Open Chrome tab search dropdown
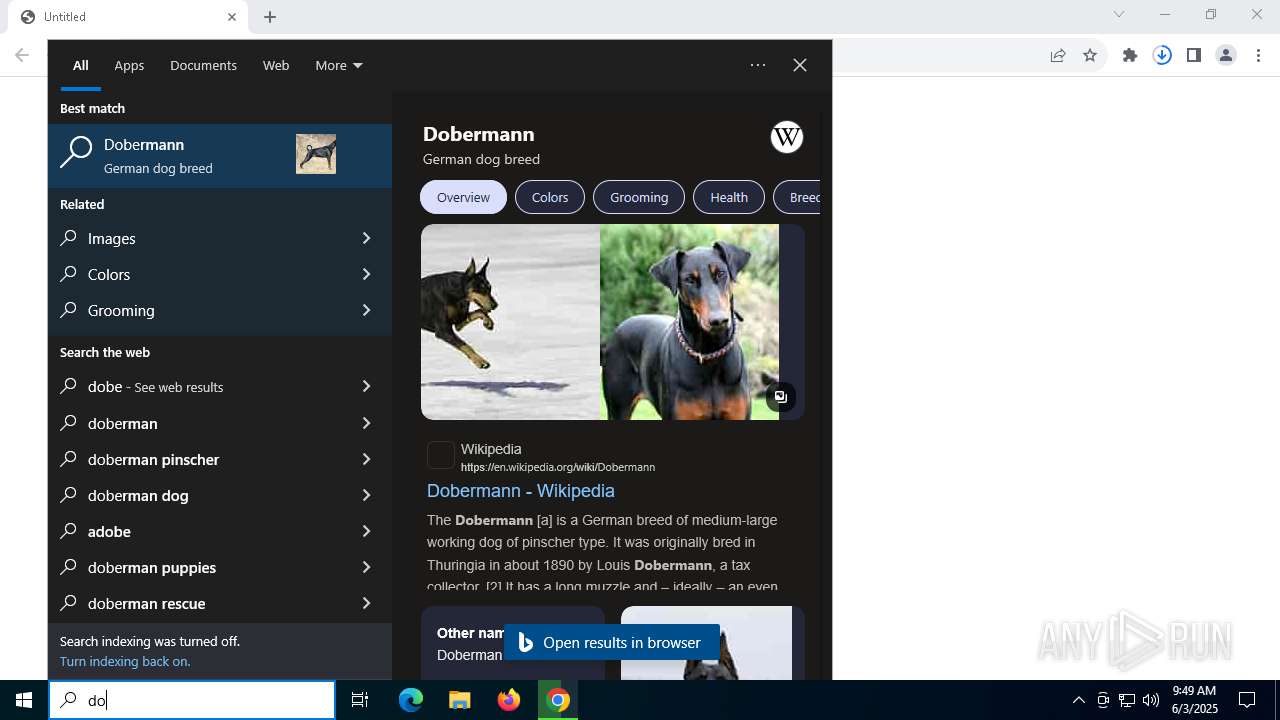Image resolution: width=1280 pixels, height=720 pixels. (x=1119, y=14)
